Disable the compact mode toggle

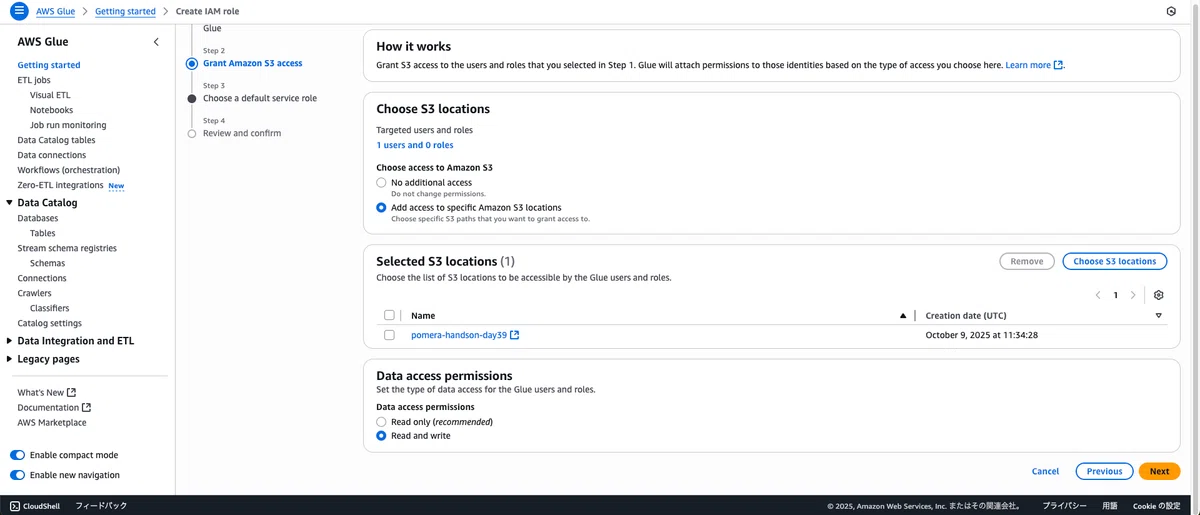pyautogui.click(x=17, y=455)
